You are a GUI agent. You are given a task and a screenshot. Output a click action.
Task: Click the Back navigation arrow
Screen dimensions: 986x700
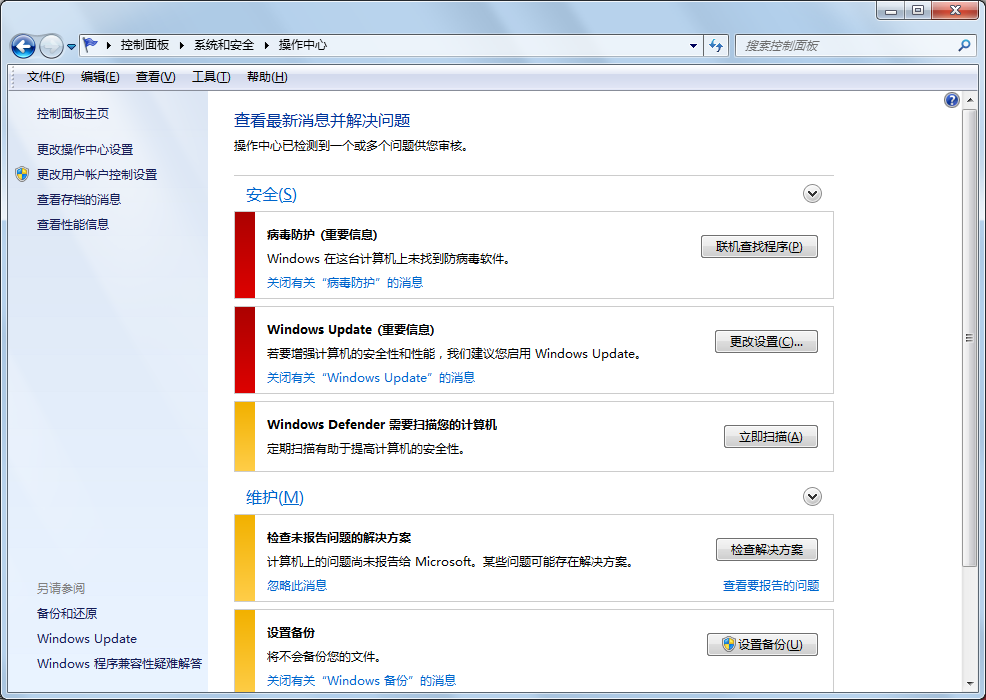coord(23,46)
